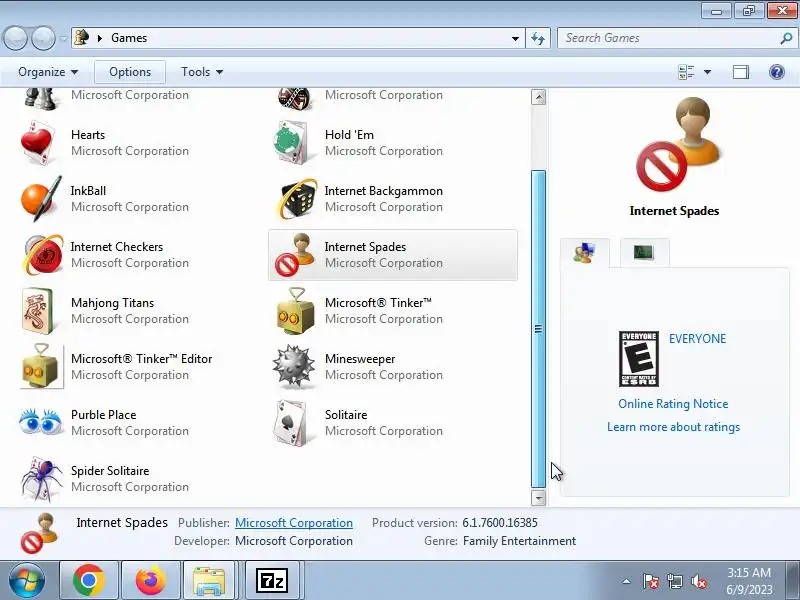This screenshot has width=800, height=600.
Task: Click the change view icon
Action: (686, 72)
